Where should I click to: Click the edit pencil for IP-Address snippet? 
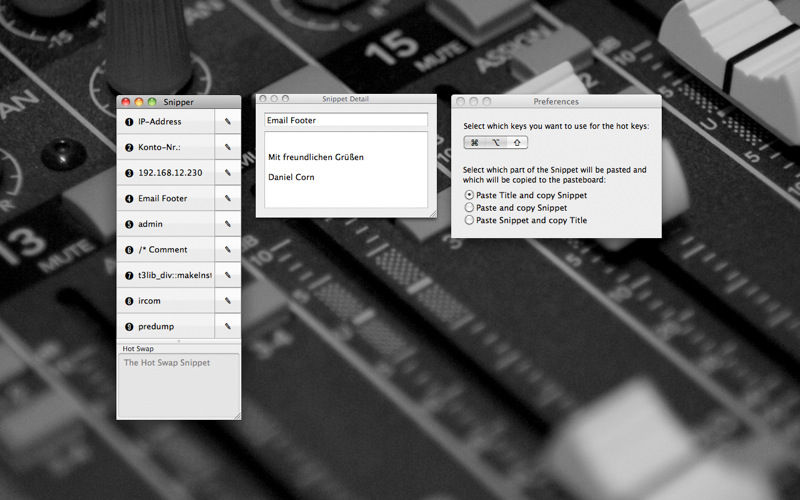point(228,121)
